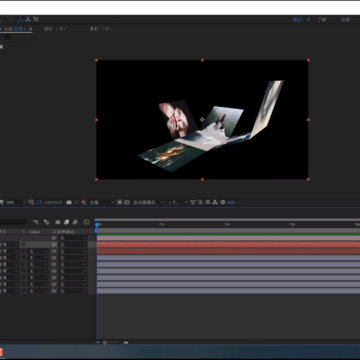Select the pink layer bar in timeline
Screen dimensions: 360x360
(x=228, y=238)
